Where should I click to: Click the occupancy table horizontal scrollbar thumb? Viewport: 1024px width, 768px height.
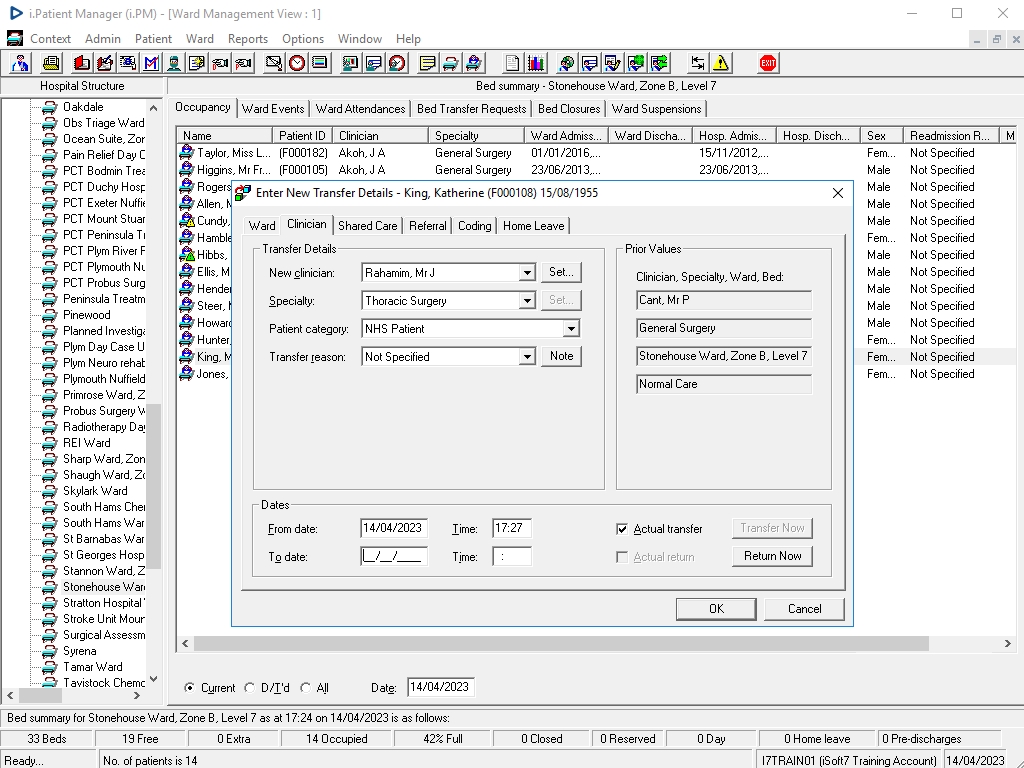click(x=561, y=644)
